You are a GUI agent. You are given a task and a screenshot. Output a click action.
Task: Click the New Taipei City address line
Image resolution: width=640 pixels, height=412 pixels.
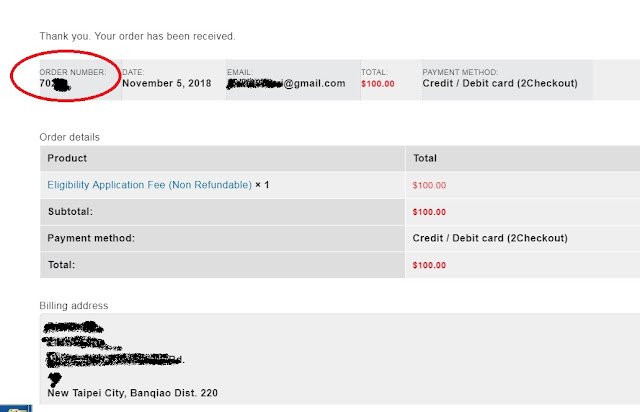(x=133, y=393)
